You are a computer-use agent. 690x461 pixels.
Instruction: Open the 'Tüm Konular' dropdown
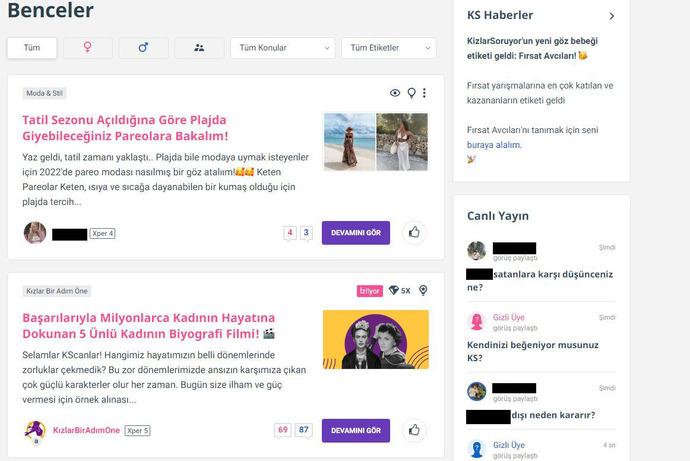pos(283,48)
